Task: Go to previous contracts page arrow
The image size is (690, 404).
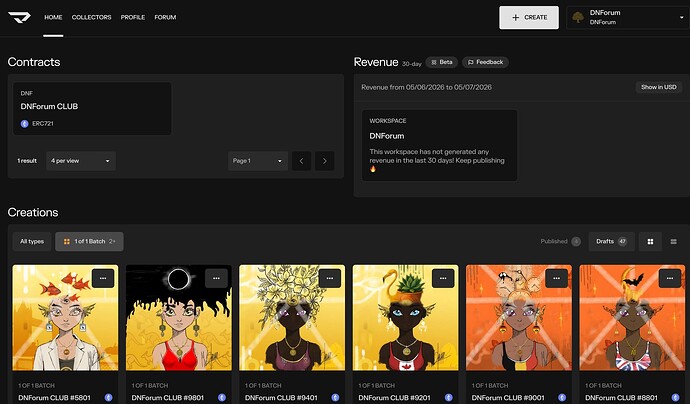Action: [x=301, y=161]
